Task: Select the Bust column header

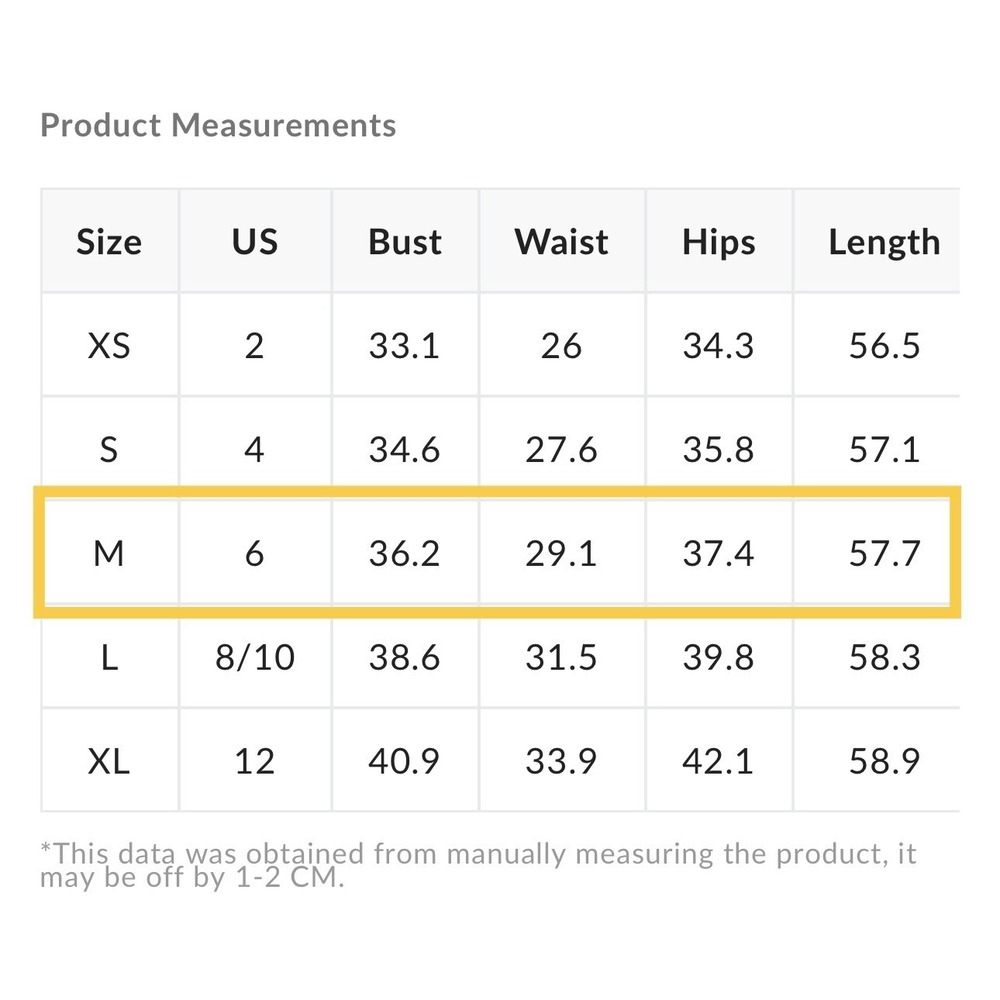Action: tap(405, 242)
